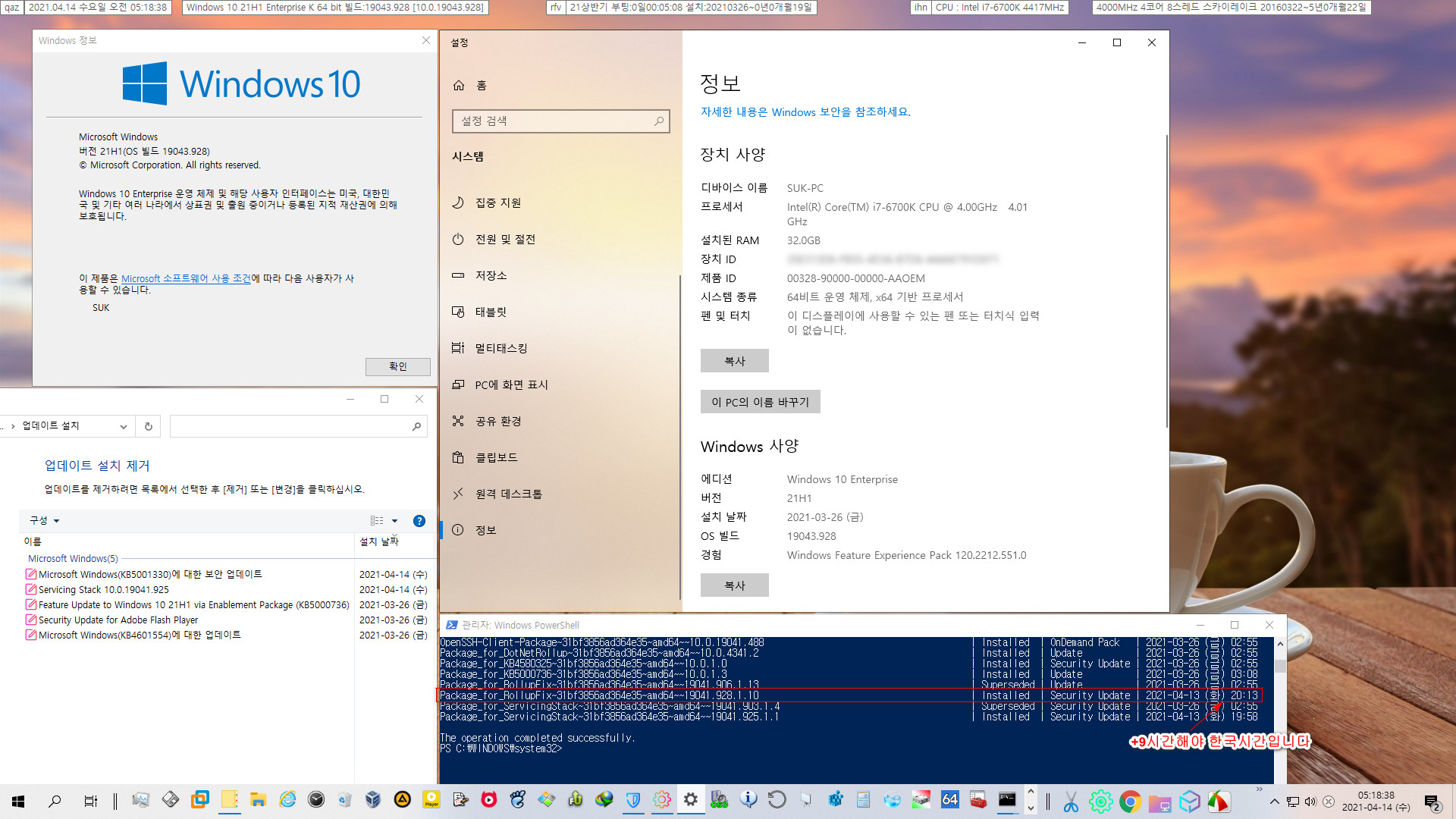Screen dimensions: 1456x819
Task: Launch the scissors snipping tool icon
Action: [1071, 802]
